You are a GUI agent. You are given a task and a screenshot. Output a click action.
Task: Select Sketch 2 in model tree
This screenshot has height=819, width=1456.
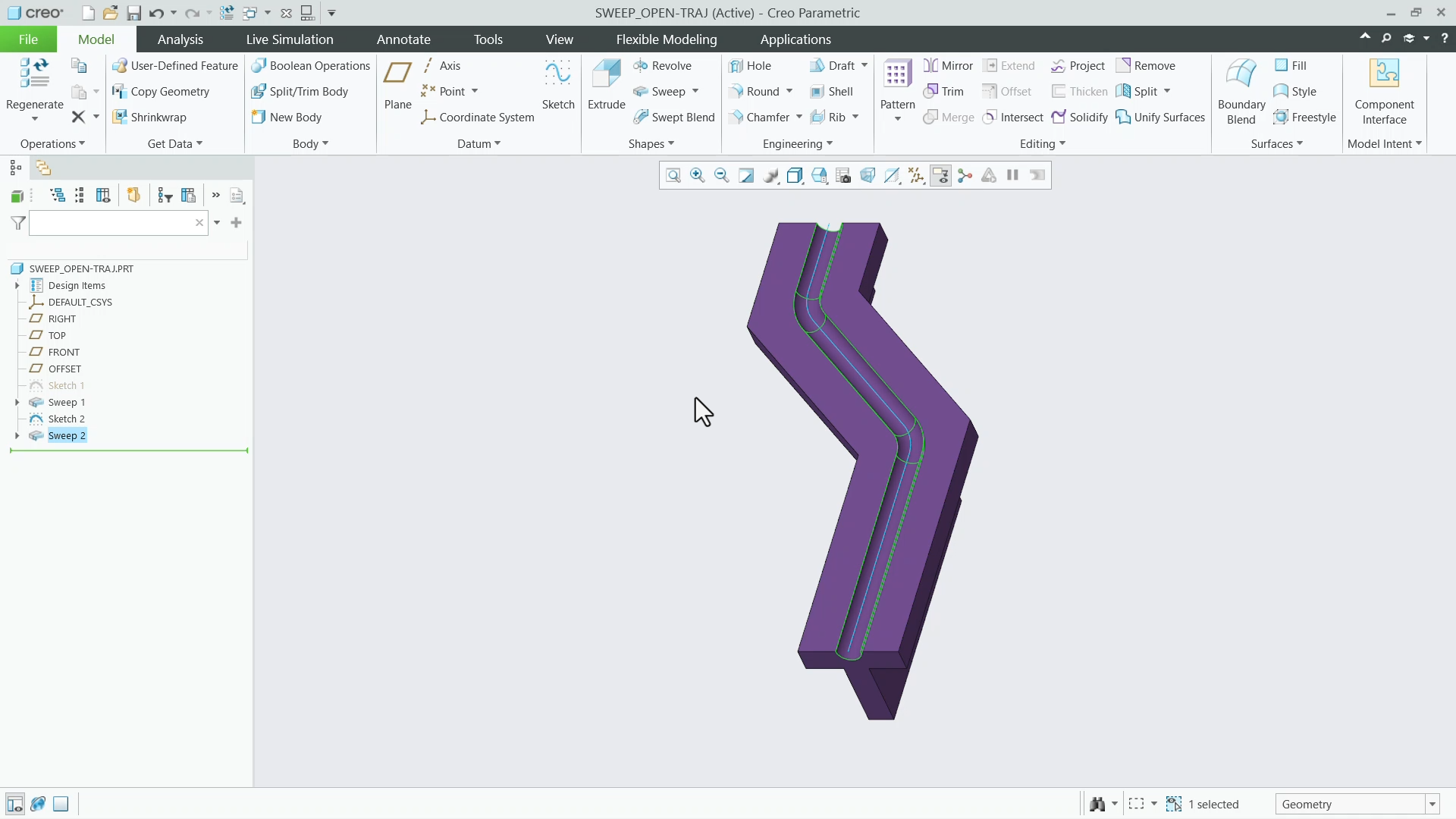66,419
